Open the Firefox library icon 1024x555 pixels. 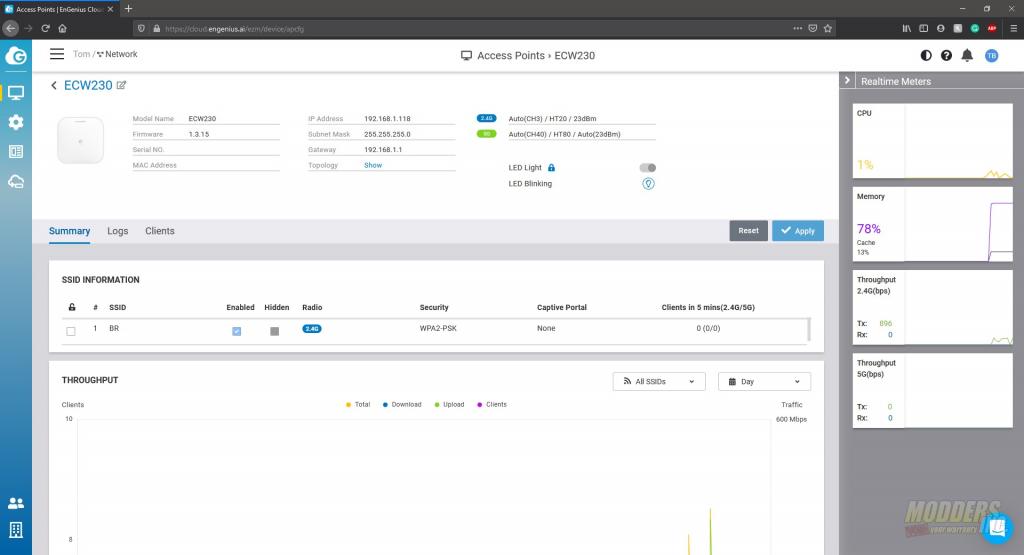[906, 28]
